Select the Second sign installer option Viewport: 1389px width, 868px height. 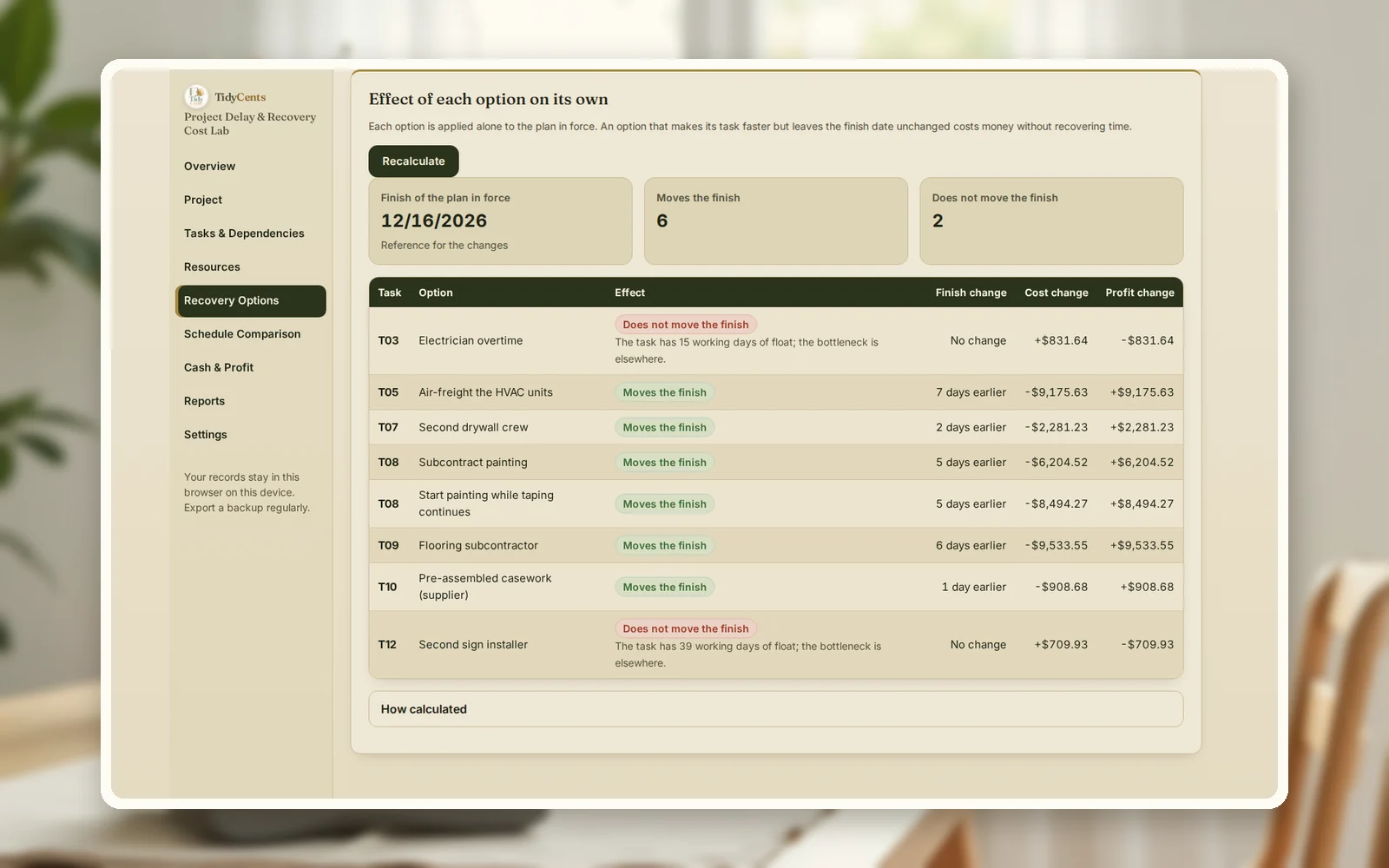coord(473,645)
